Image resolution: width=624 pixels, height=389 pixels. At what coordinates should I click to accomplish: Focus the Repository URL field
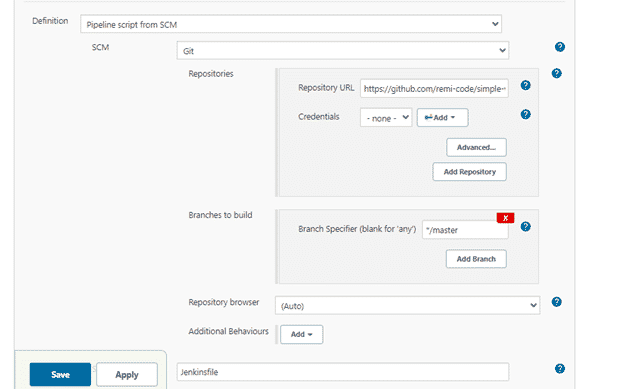pos(434,88)
